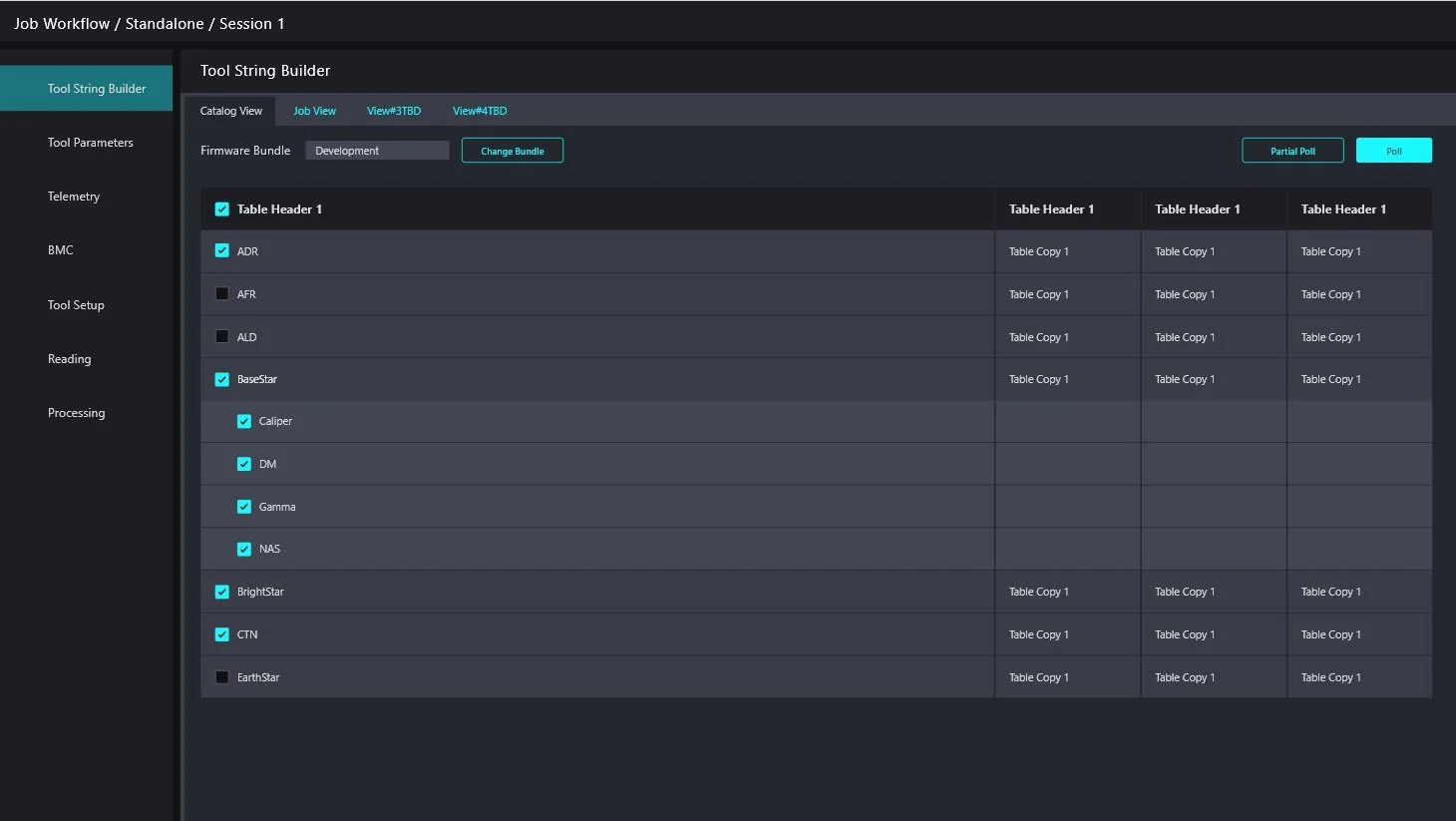
Task: Uncheck the Gamma checkbox
Action: (x=243, y=507)
